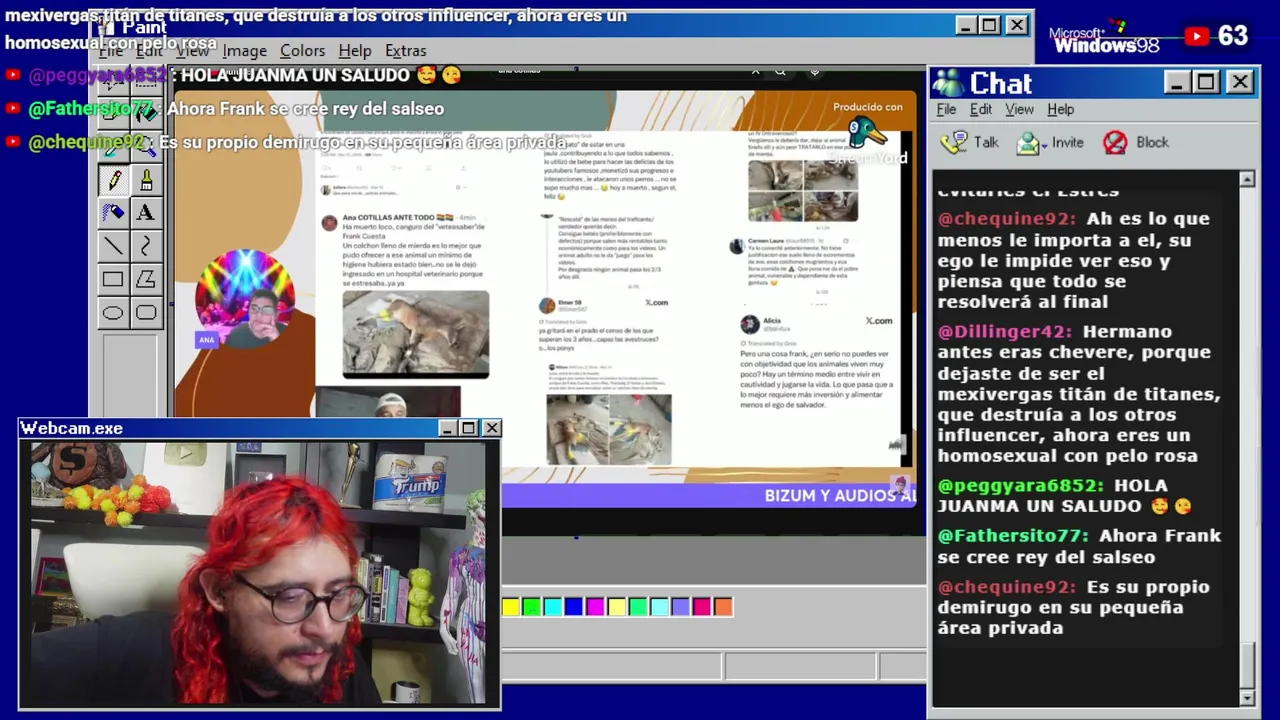The width and height of the screenshot is (1280, 720).
Task: Open the Help menu in Chat window
Action: [1060, 110]
